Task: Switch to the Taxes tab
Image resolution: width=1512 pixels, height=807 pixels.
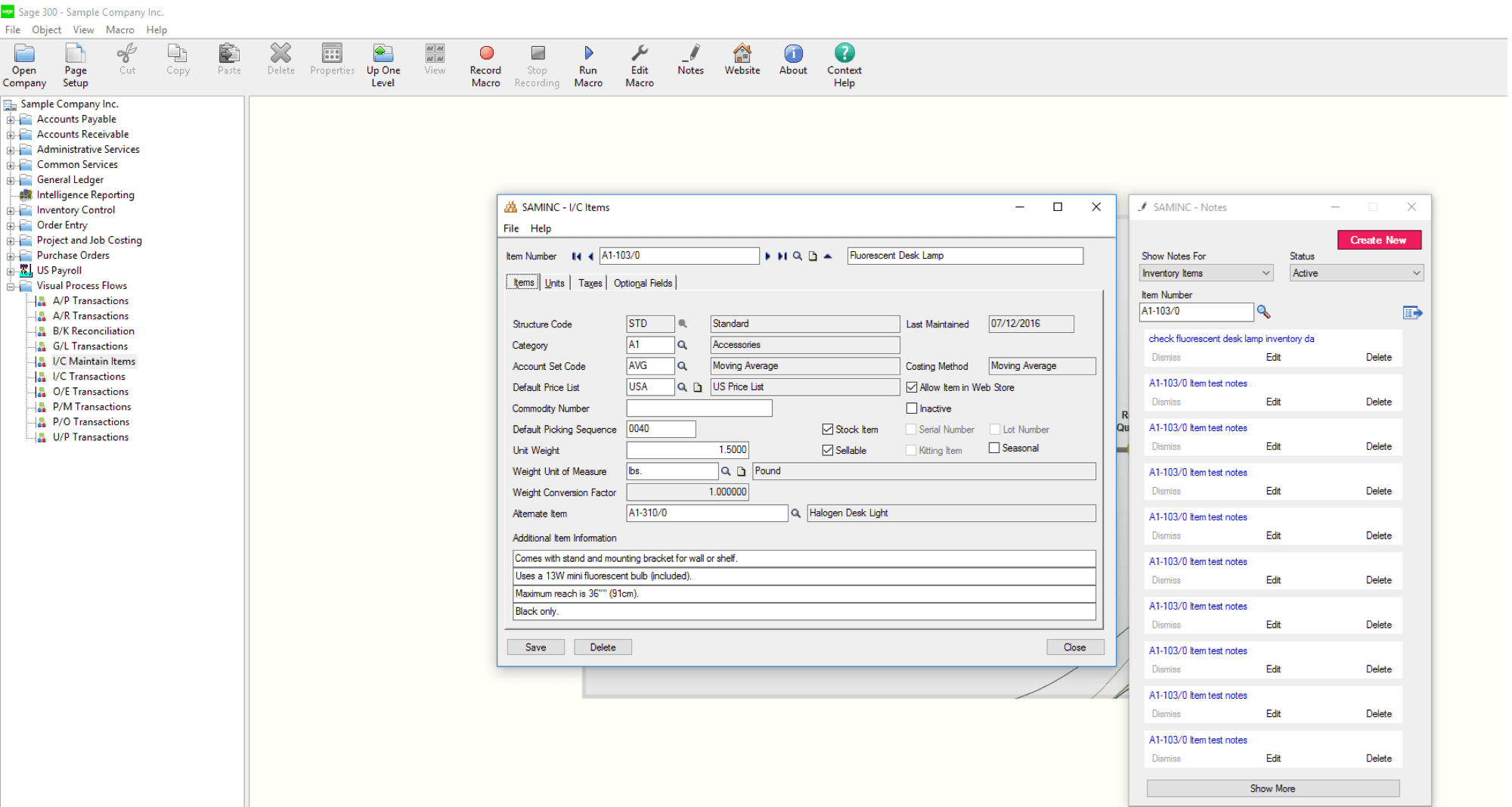Action: click(590, 283)
